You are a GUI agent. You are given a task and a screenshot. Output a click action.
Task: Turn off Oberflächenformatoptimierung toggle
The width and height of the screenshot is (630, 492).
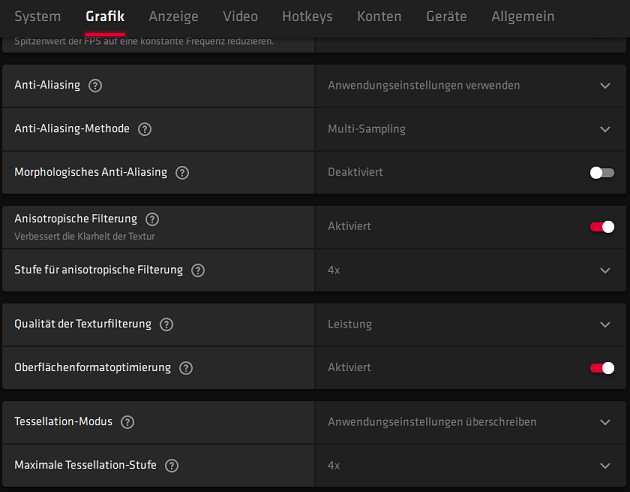coord(602,368)
